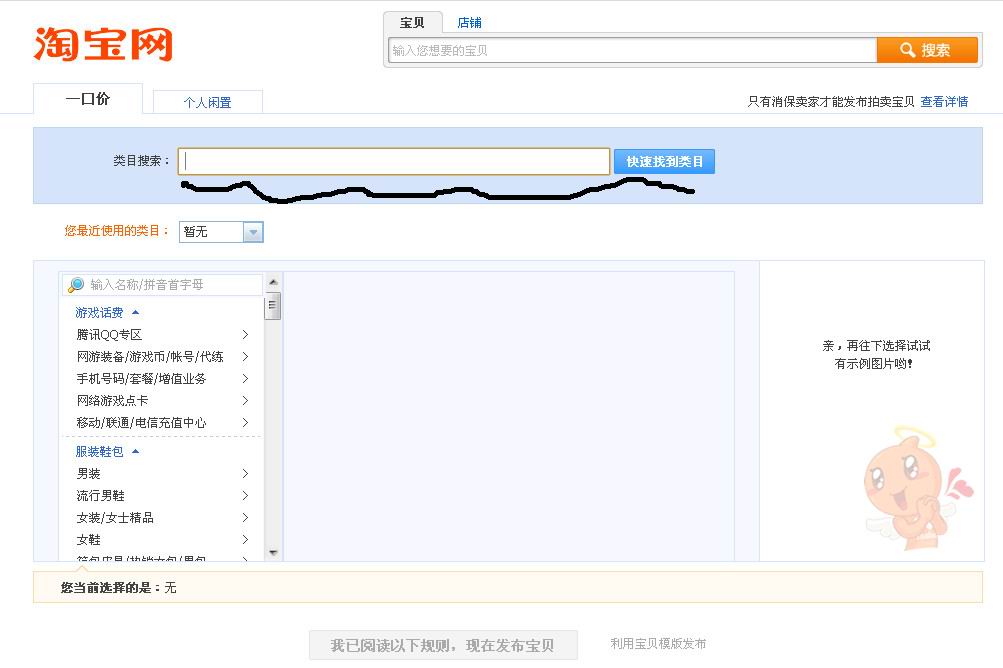Select 网络游戏点卡 category
1003x668 pixels.
[113, 401]
